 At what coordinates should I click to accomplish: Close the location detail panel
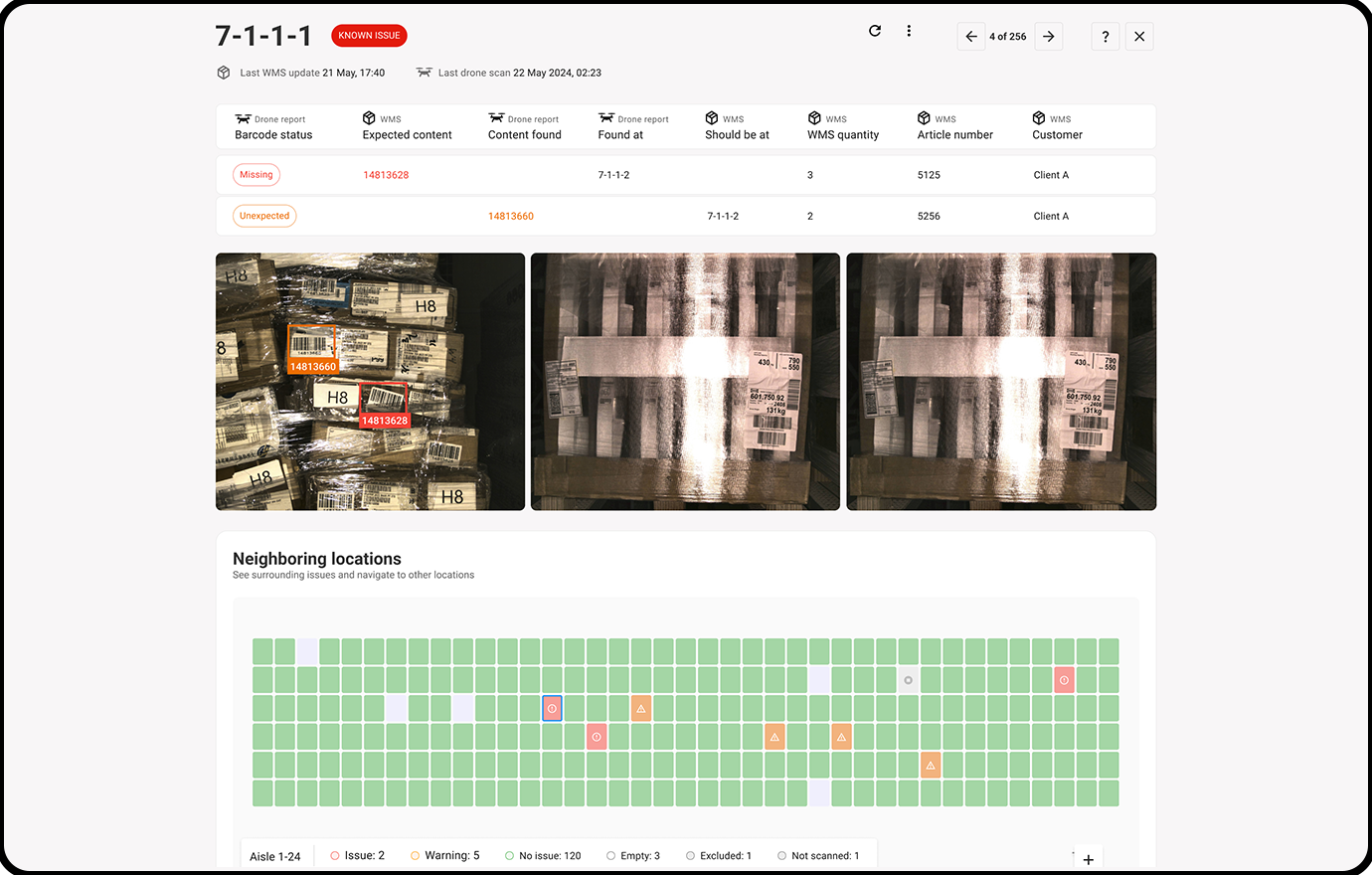[1139, 37]
